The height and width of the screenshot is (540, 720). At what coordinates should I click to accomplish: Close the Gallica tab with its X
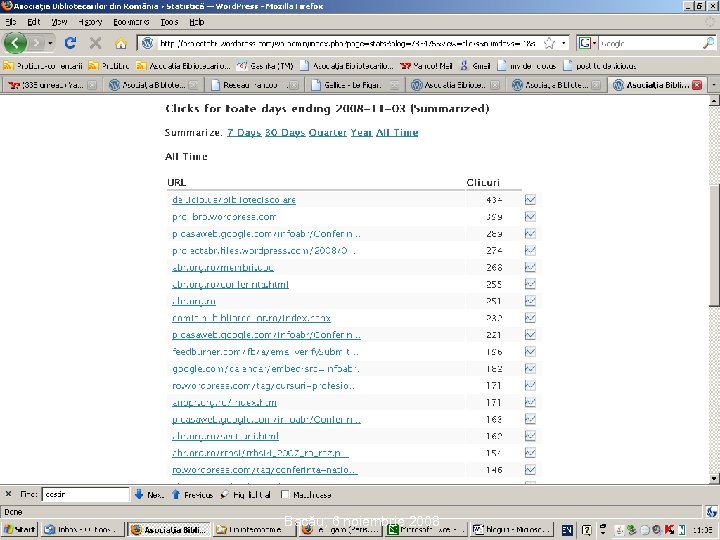coord(394,85)
